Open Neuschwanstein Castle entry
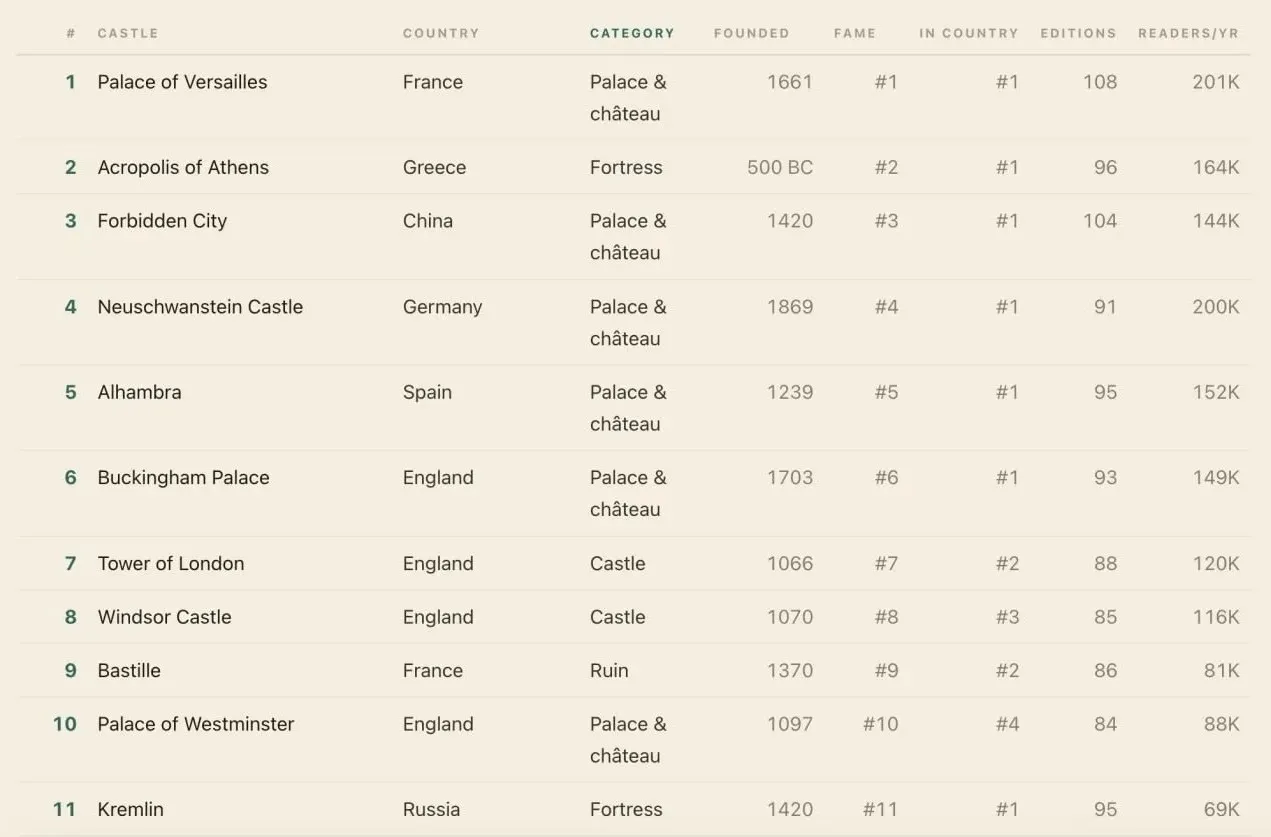Image resolution: width=1271 pixels, height=837 pixels. coord(200,307)
